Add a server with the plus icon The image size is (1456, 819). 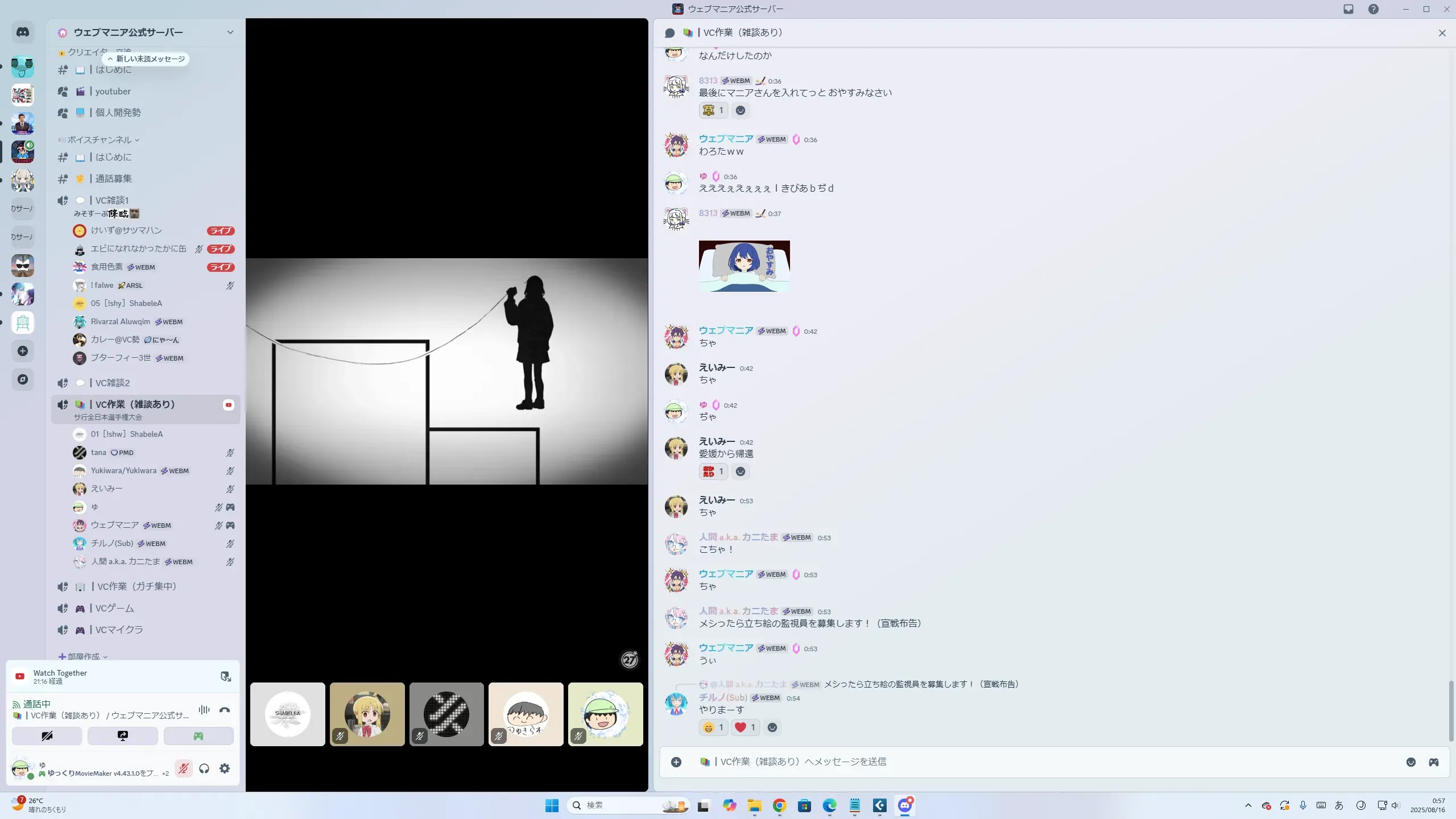click(x=23, y=351)
